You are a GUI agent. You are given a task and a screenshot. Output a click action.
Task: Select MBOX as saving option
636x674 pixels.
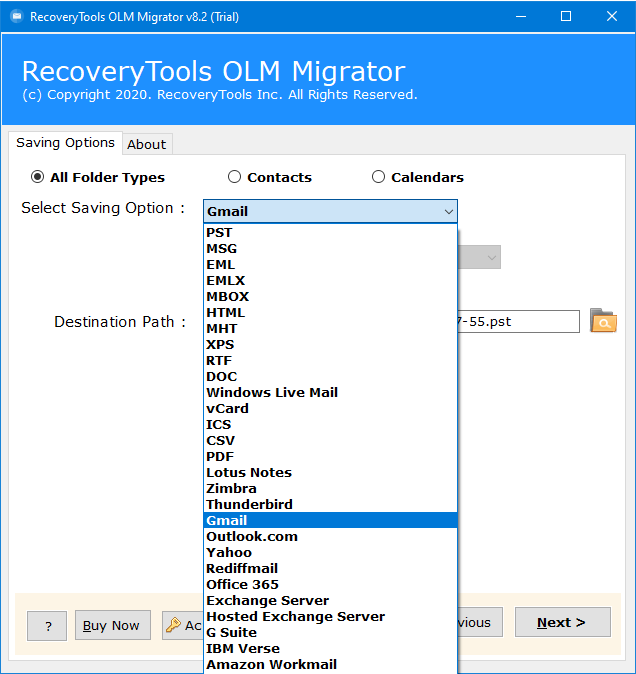click(330, 297)
